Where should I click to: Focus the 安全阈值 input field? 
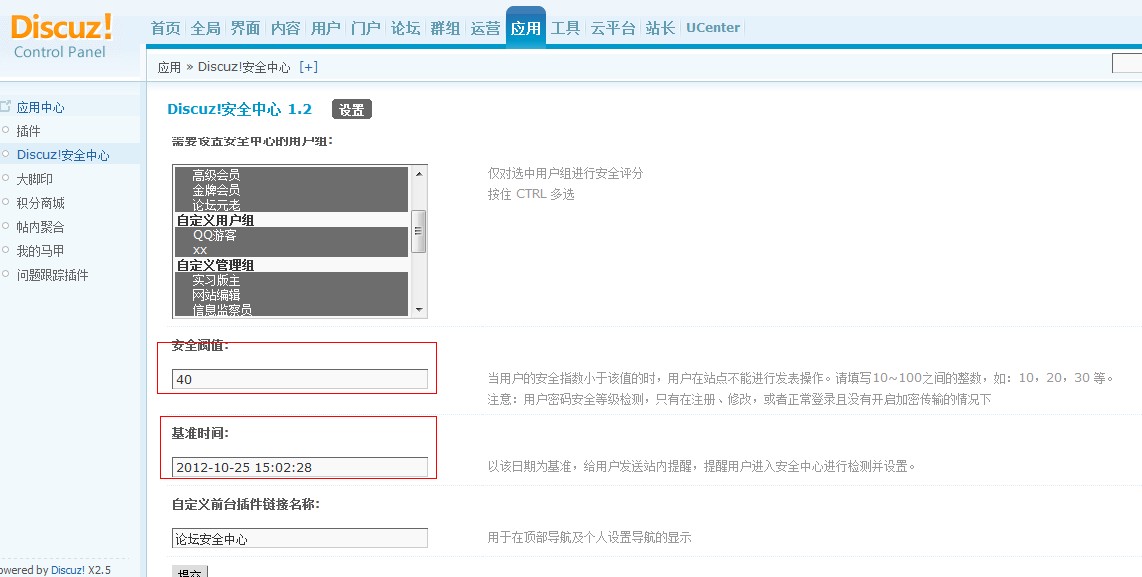tap(300, 379)
